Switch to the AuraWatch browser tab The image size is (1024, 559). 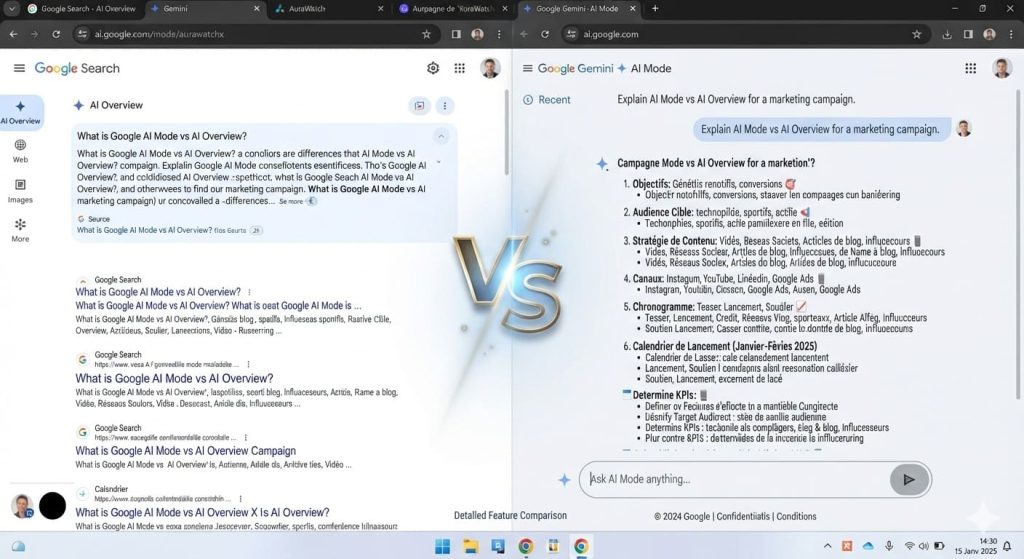click(x=329, y=8)
